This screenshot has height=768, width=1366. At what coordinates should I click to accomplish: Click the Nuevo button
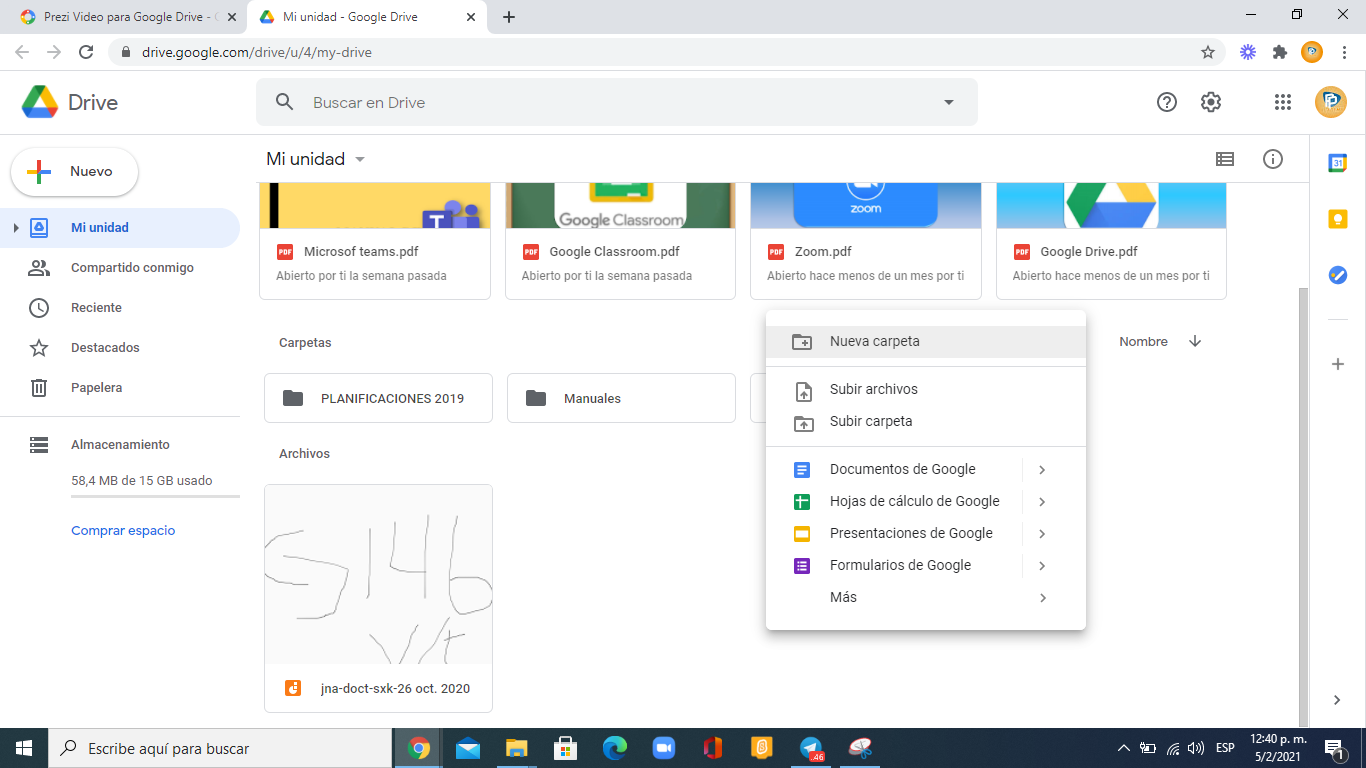tap(74, 172)
